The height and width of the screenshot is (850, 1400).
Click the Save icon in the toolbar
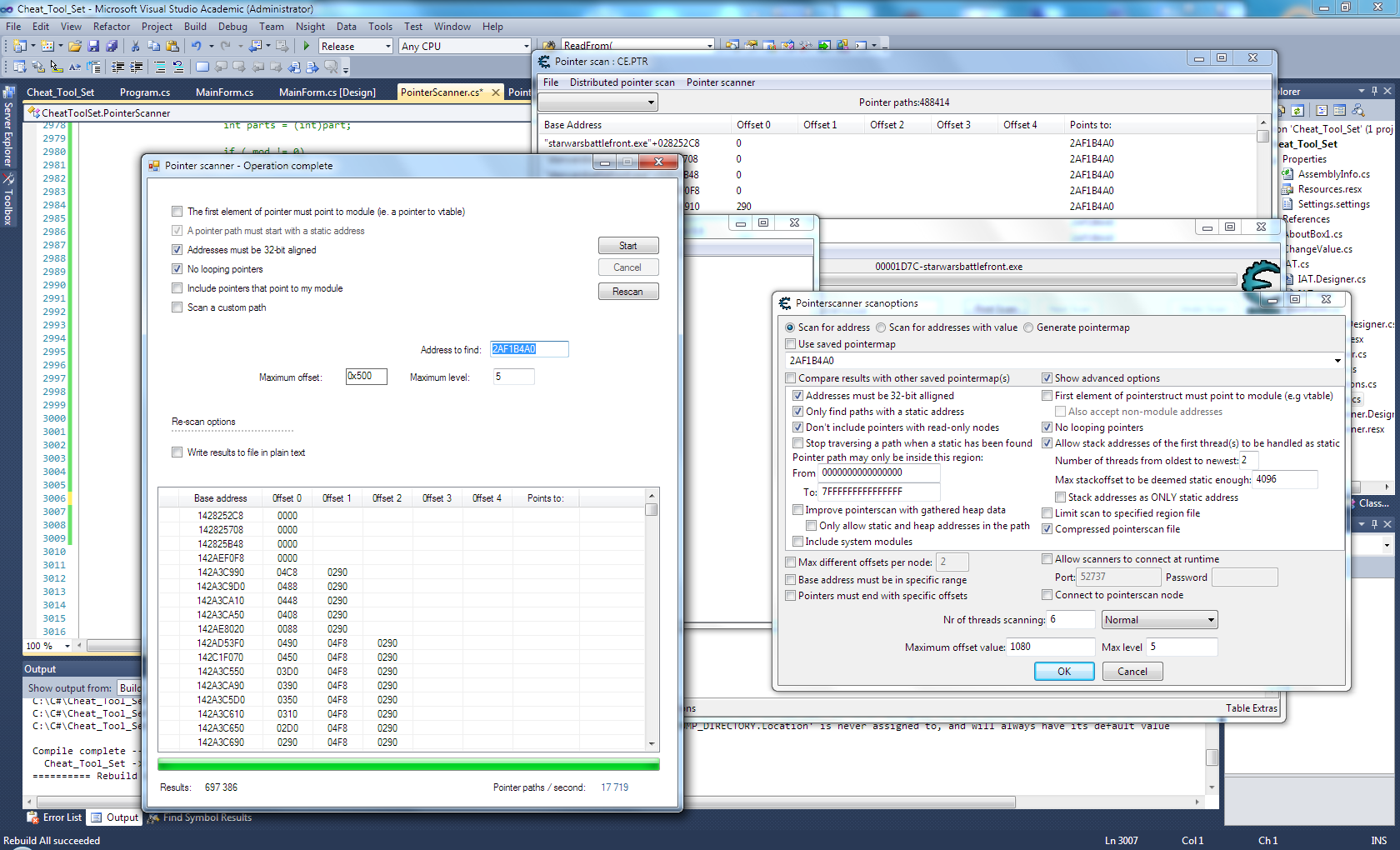pos(93,47)
